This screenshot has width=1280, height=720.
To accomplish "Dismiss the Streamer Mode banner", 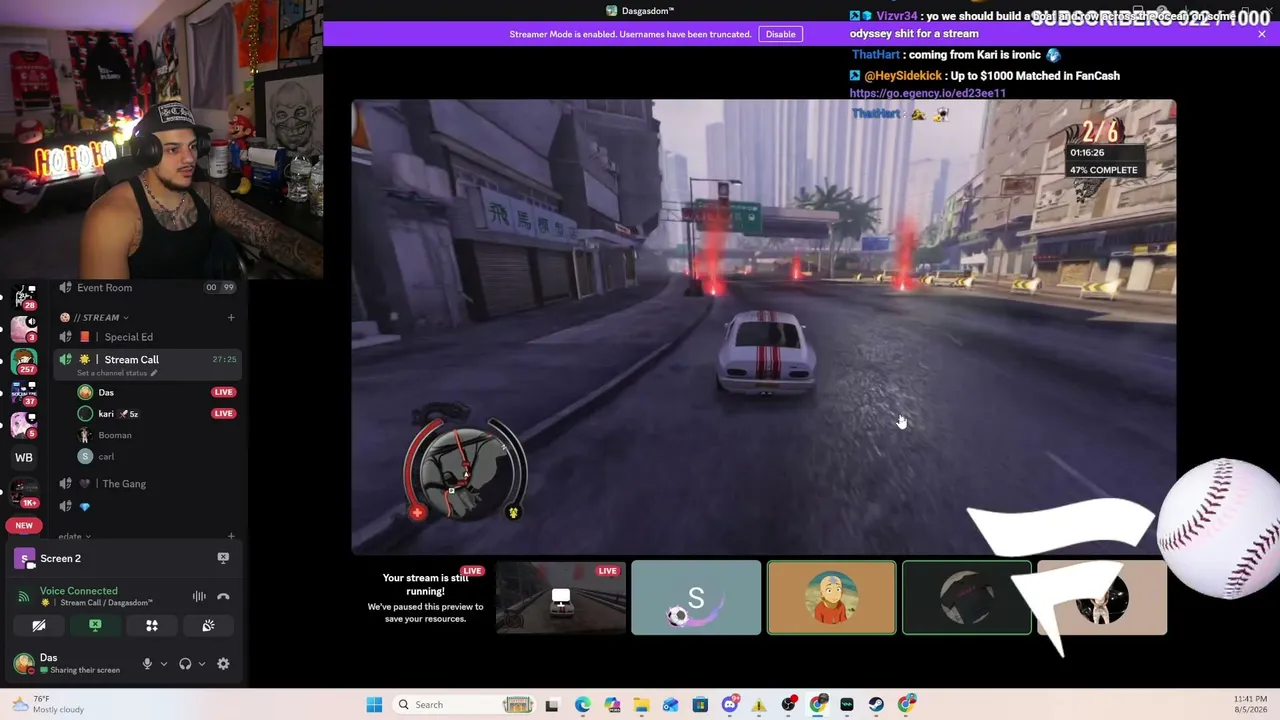I will click(x=1262, y=34).
